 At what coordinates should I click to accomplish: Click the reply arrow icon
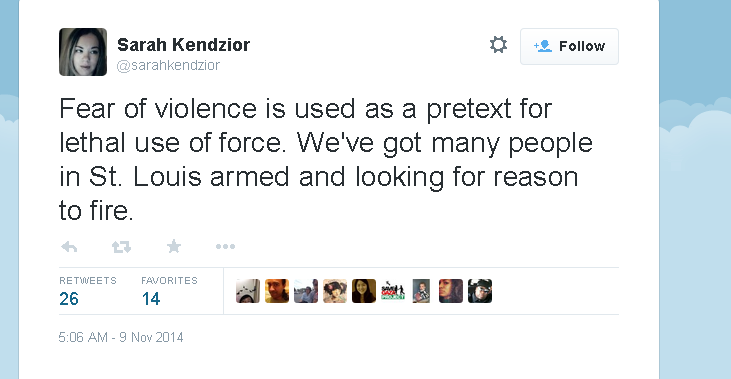69,247
